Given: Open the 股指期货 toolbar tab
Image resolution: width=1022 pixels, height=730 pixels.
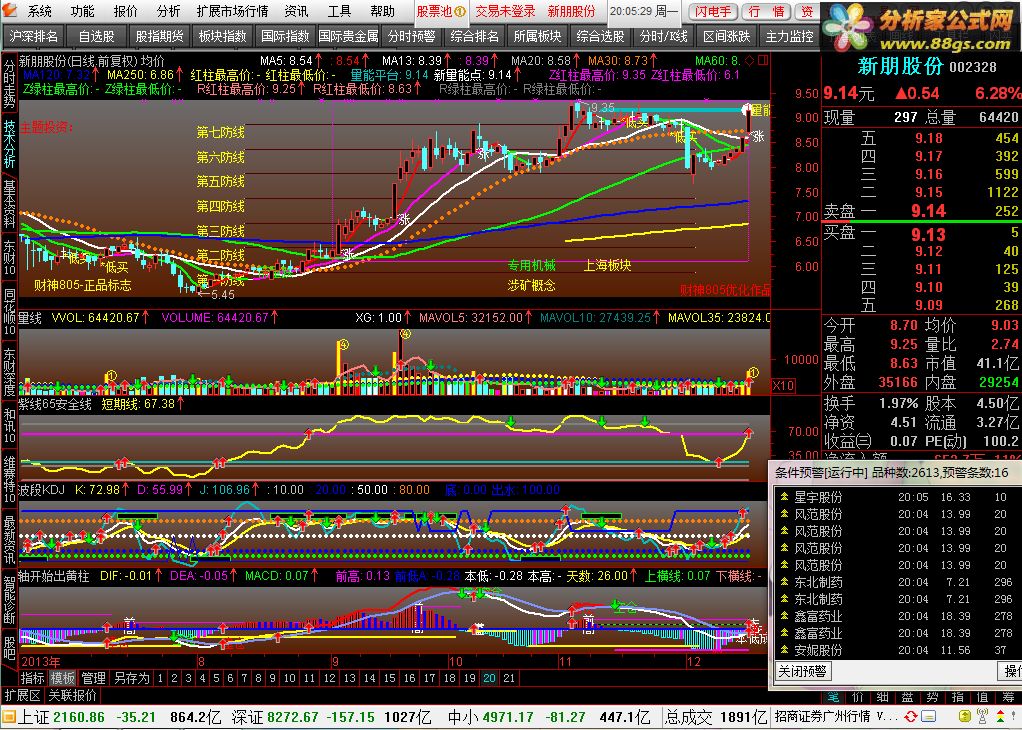Looking at the screenshot, I should pos(159,36).
